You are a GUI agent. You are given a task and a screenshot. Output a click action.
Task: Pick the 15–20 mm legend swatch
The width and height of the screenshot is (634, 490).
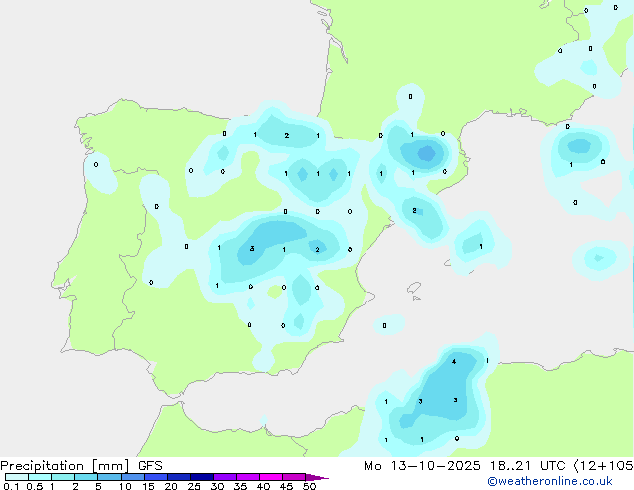click(x=156, y=477)
